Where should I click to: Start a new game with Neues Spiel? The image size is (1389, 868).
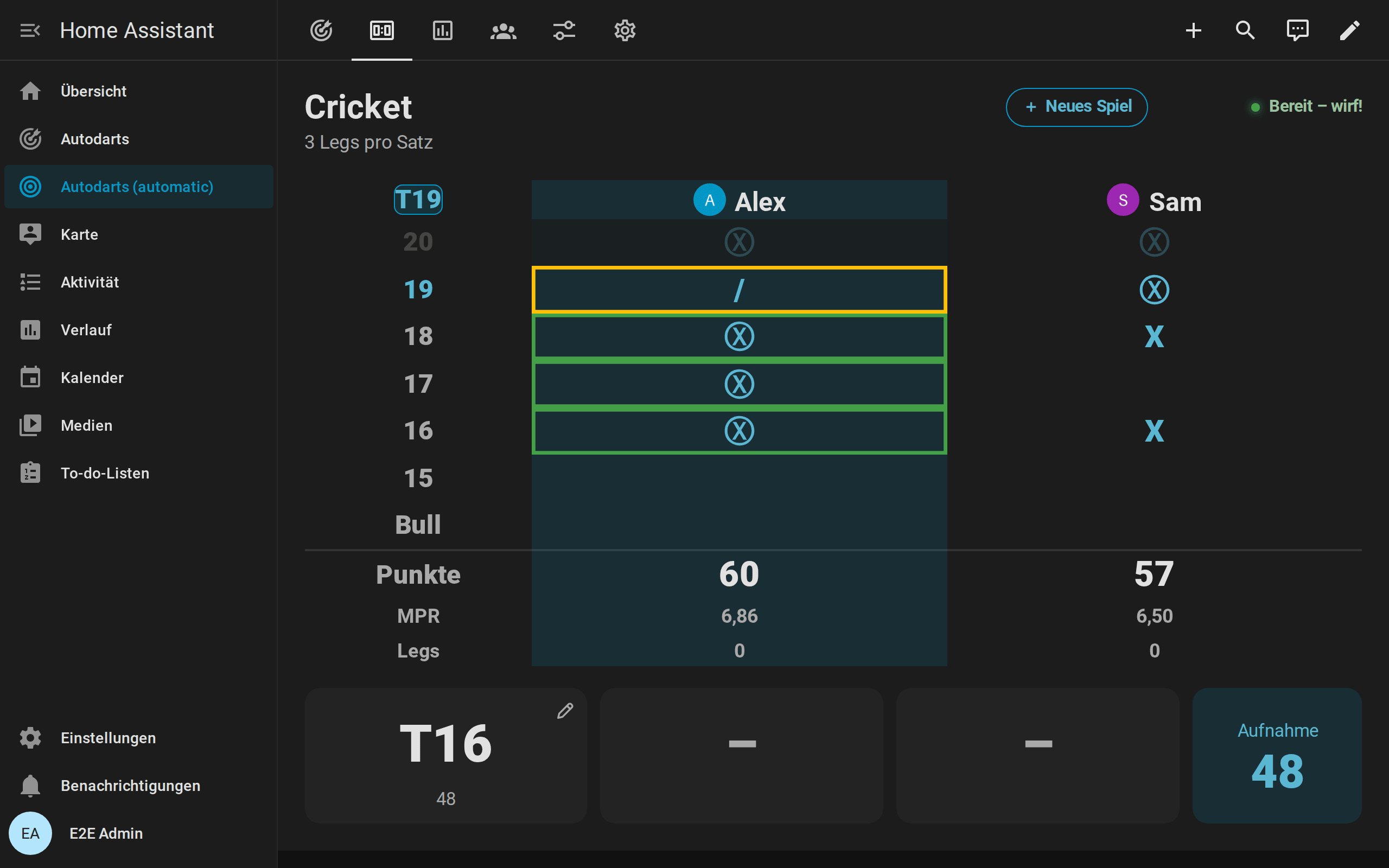[x=1076, y=107]
